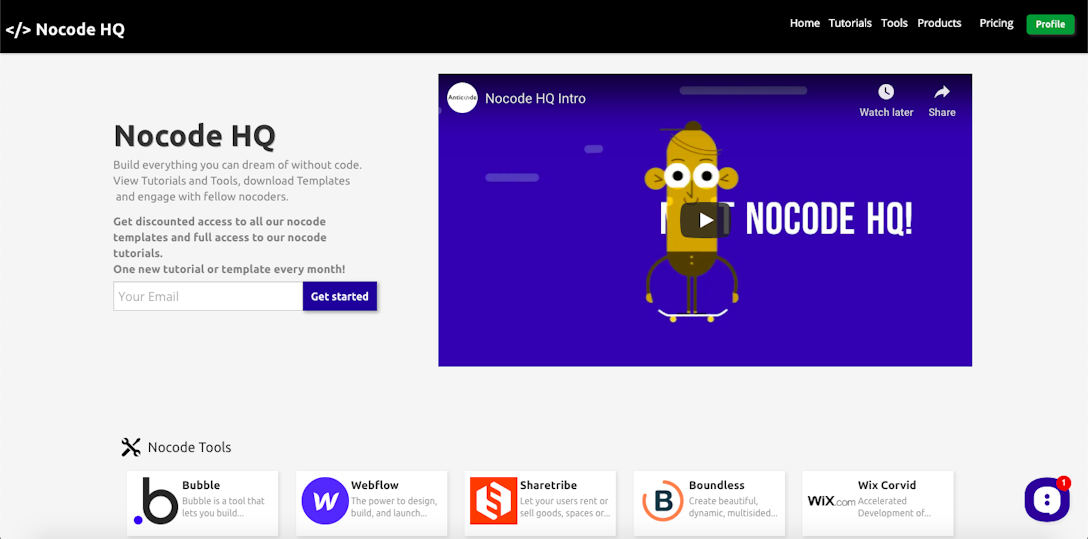Click the Wix.com logo icon

point(831,501)
